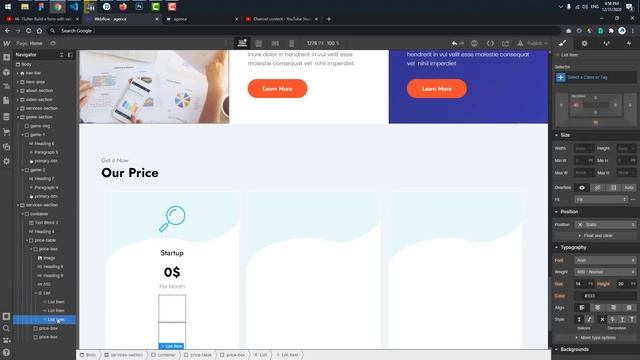The image size is (640, 360).
Task: Open the Symbols cube icon in left sidebar
Action: (x=7, y=72)
